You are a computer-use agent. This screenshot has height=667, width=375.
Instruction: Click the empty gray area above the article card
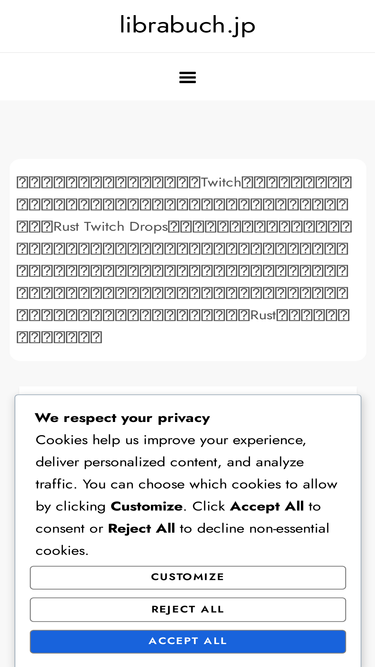[188, 129]
